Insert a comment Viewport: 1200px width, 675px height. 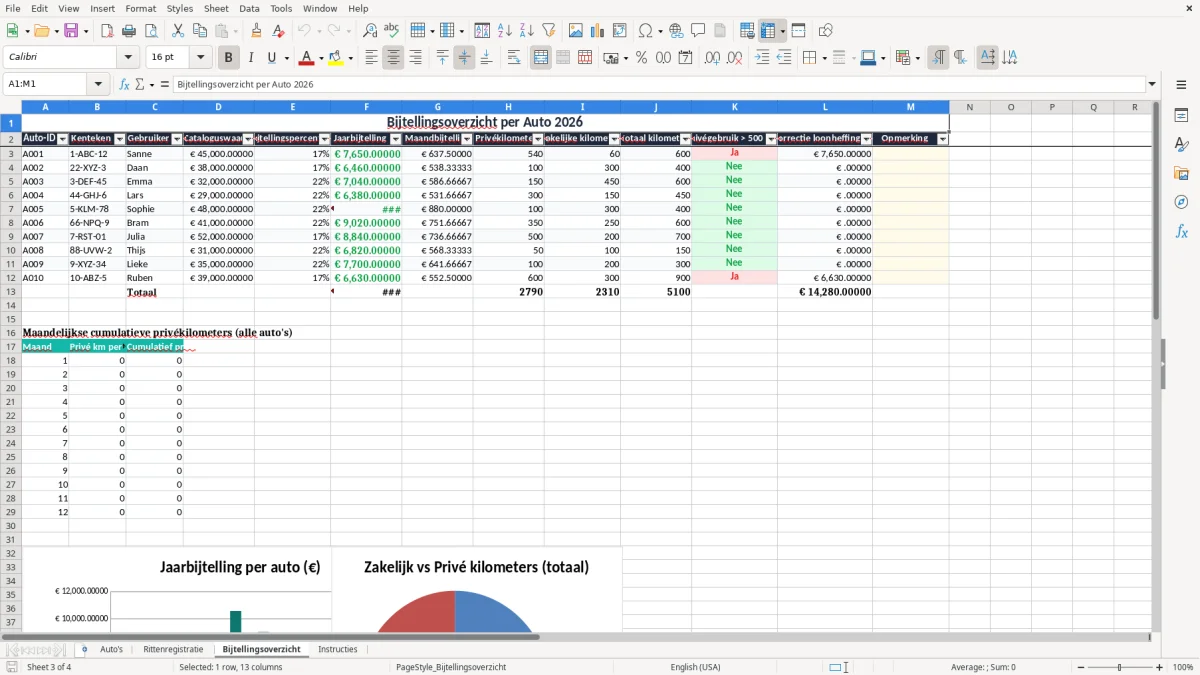pyautogui.click(x=698, y=31)
